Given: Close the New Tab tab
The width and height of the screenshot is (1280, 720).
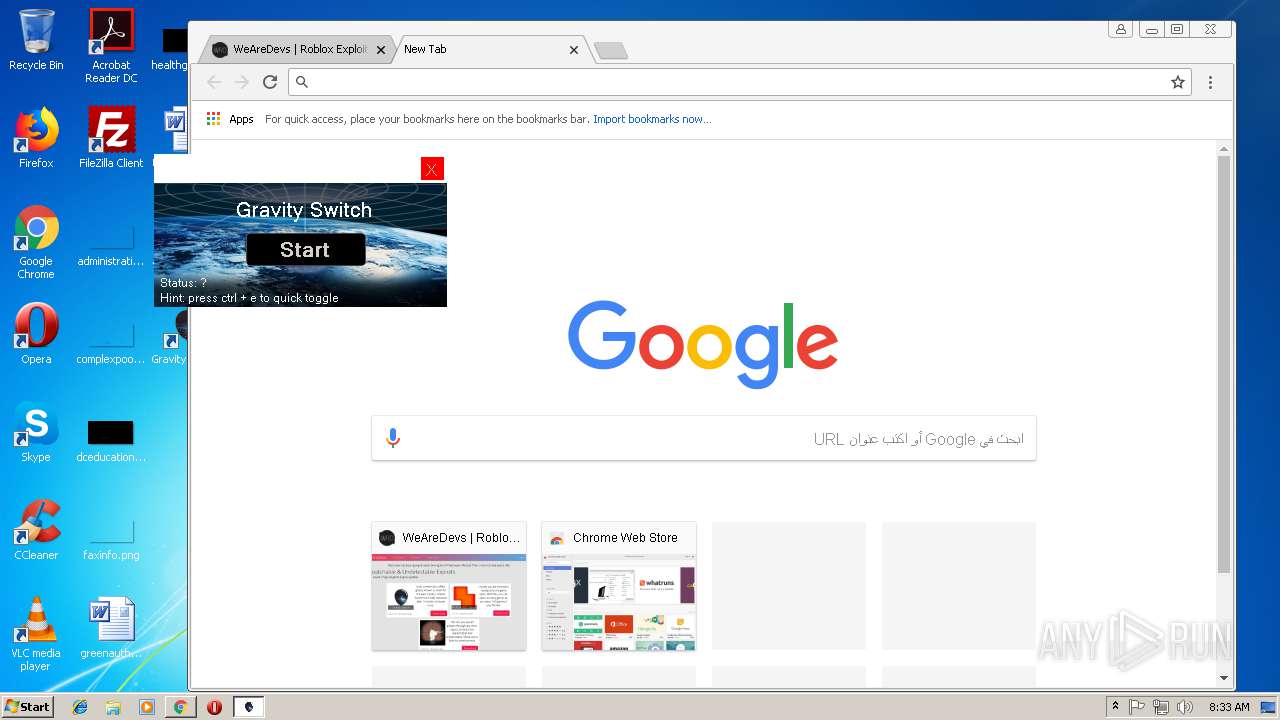Looking at the screenshot, I should tap(574, 50).
